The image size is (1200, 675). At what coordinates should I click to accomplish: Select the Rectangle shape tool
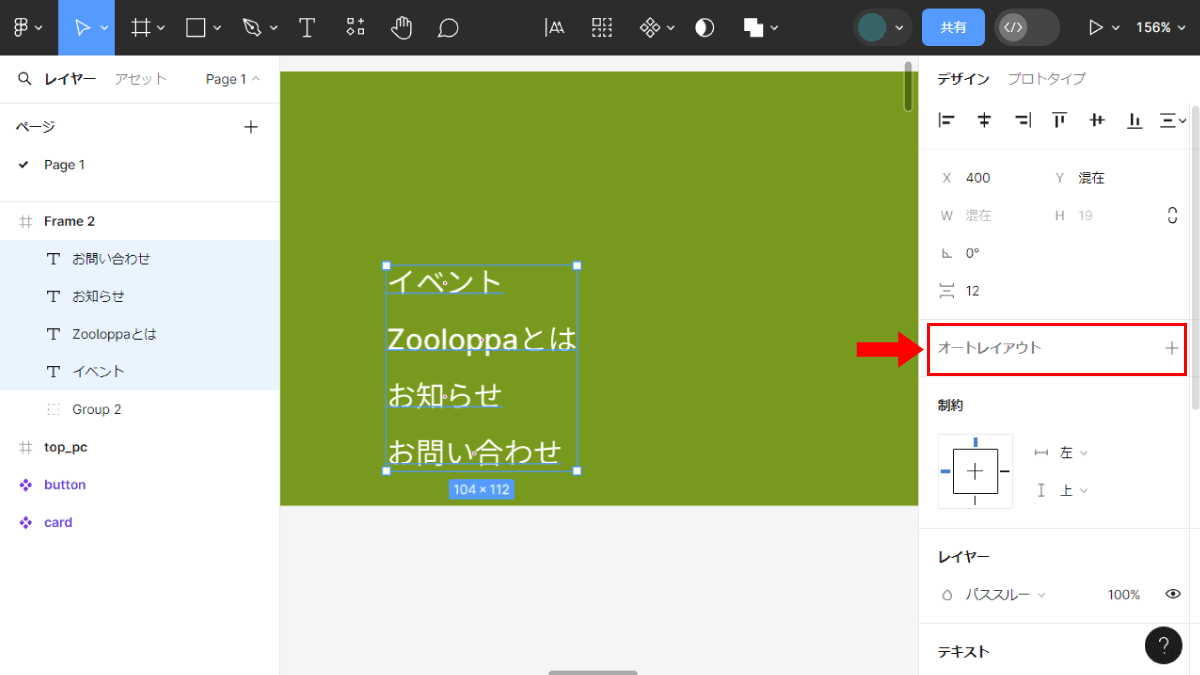click(x=196, y=27)
